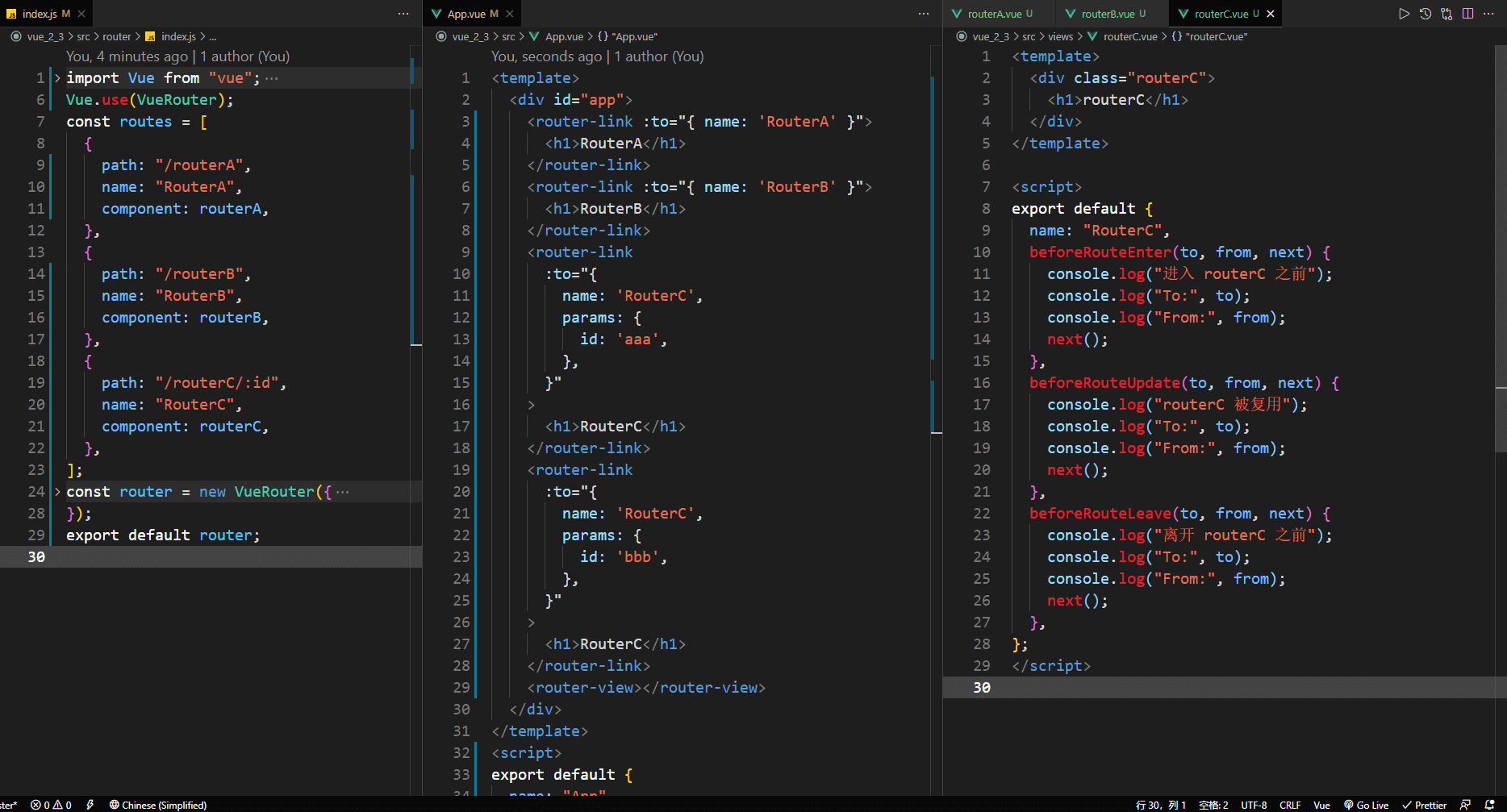
Task: Open errors and warnings count in status bar
Action: click(51, 805)
